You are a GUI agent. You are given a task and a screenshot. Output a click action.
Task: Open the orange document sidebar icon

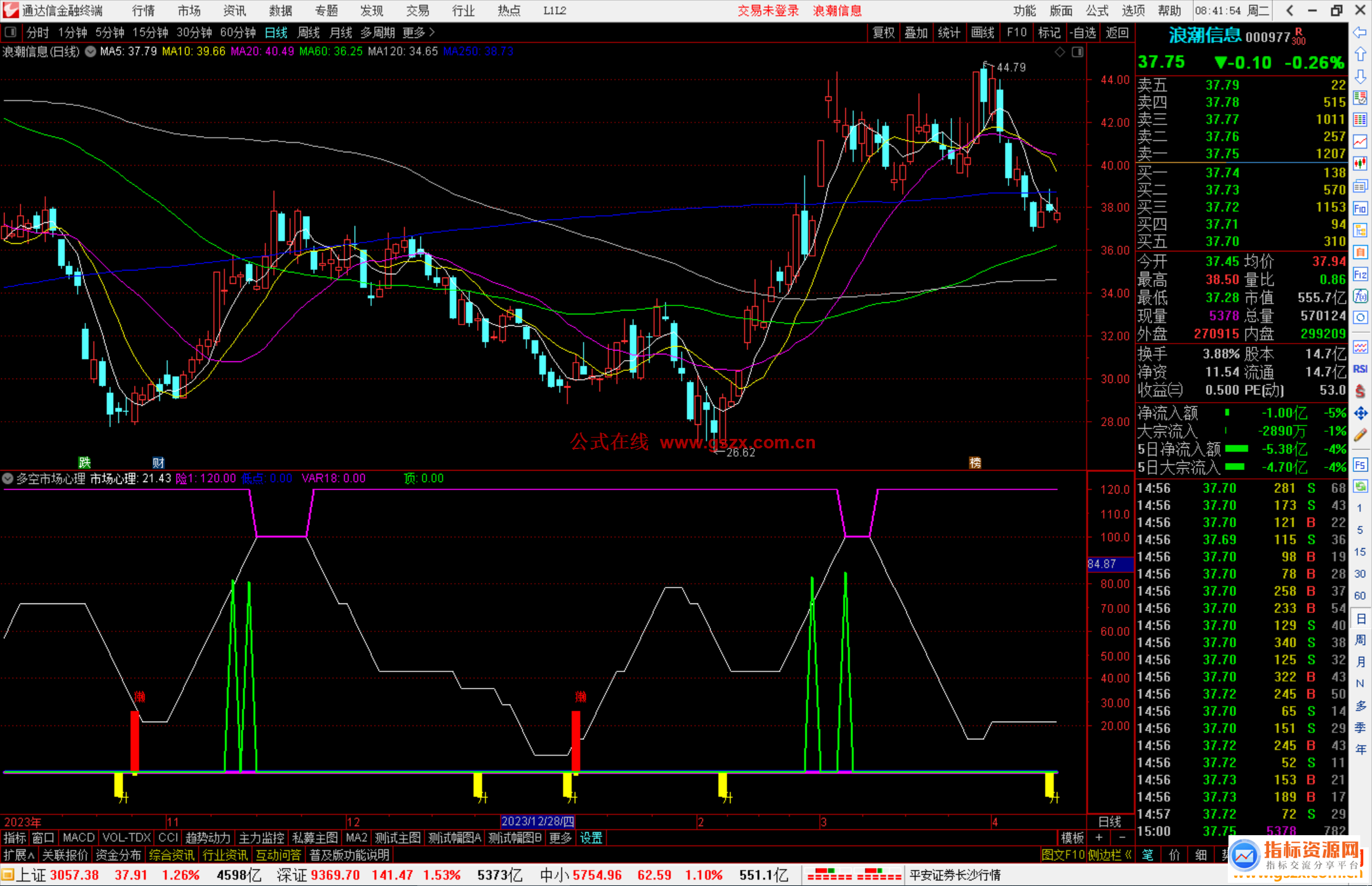point(1360,252)
